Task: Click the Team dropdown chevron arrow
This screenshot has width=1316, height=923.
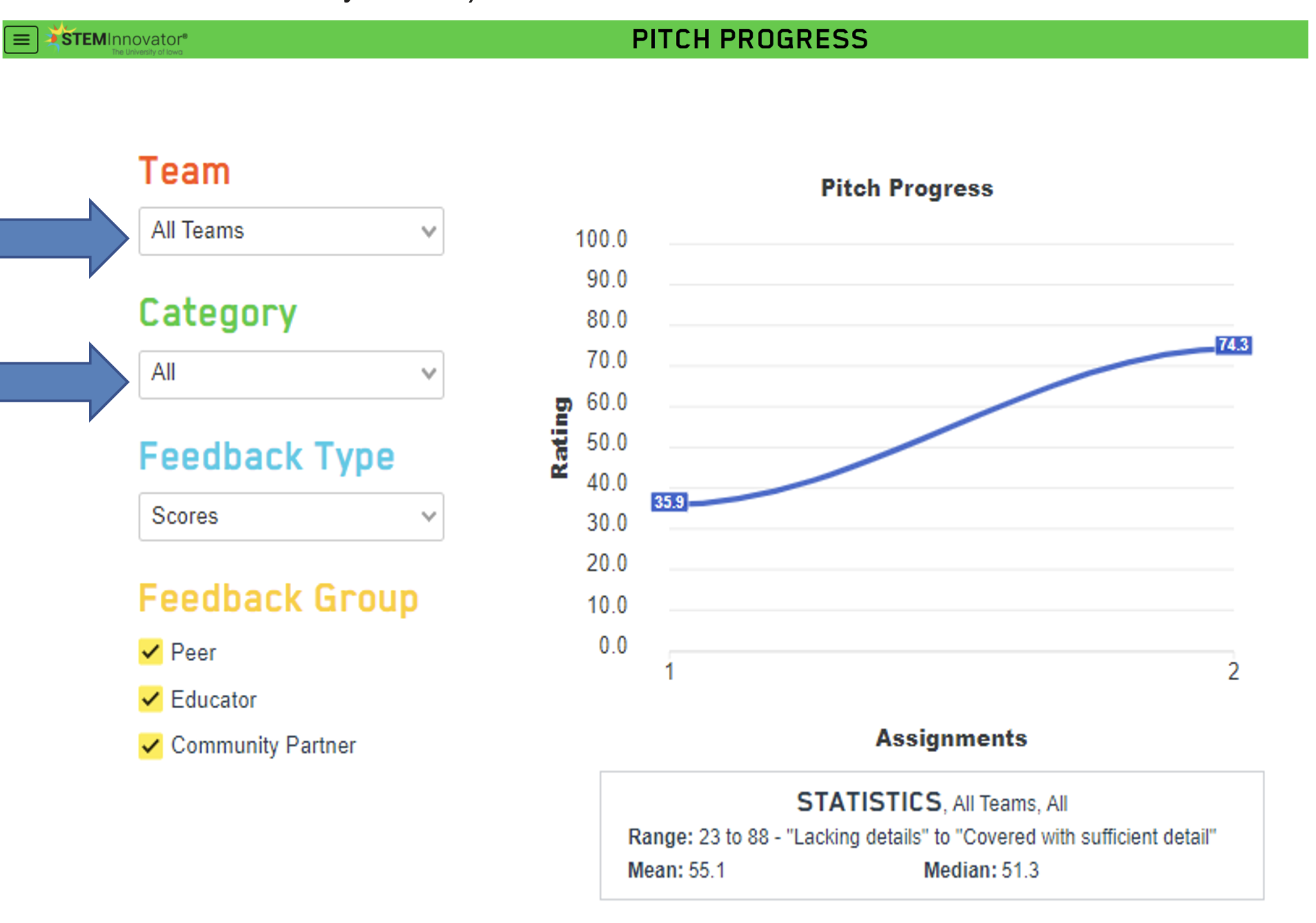Action: tap(428, 231)
